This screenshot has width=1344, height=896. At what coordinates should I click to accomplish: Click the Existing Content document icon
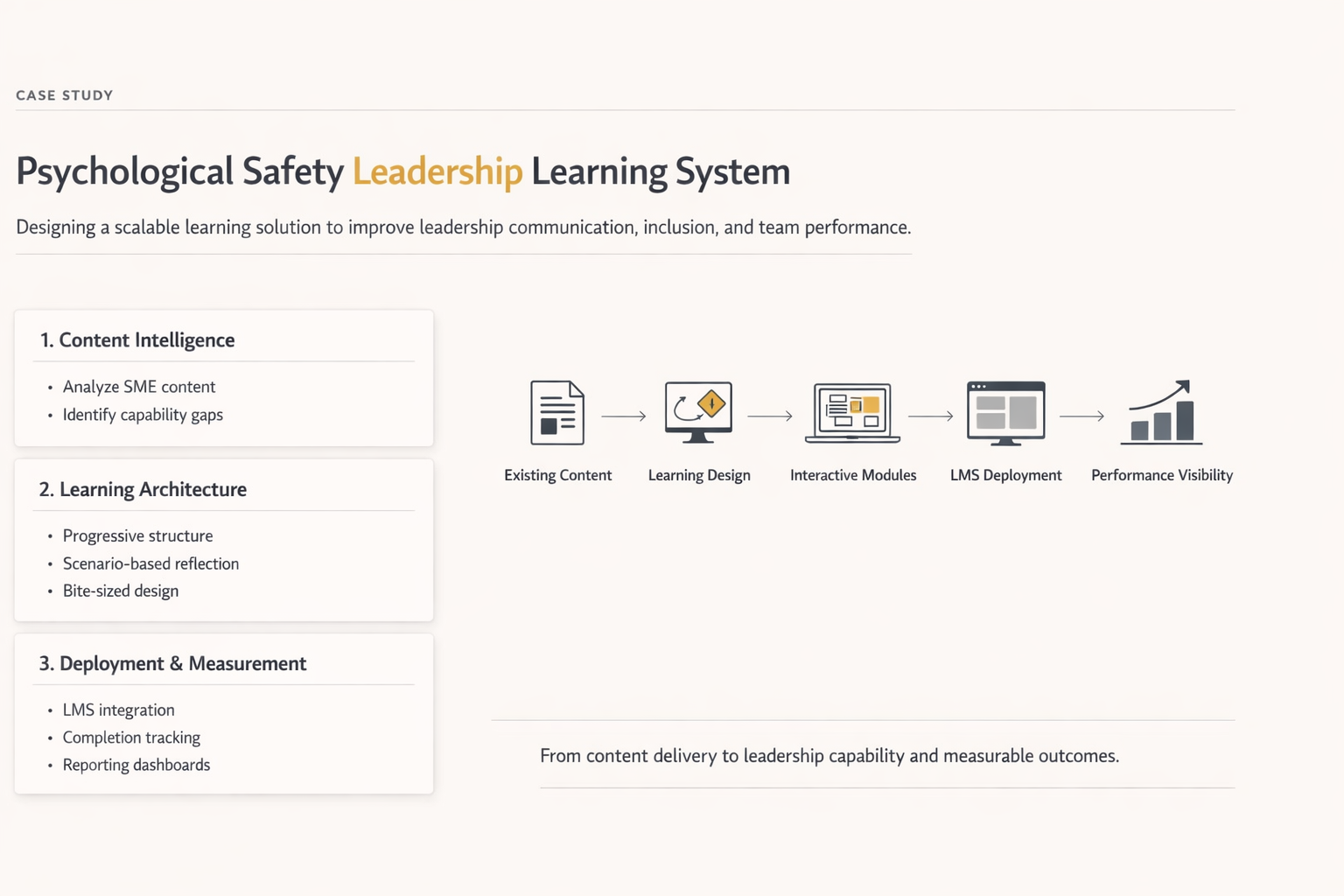pos(556,412)
